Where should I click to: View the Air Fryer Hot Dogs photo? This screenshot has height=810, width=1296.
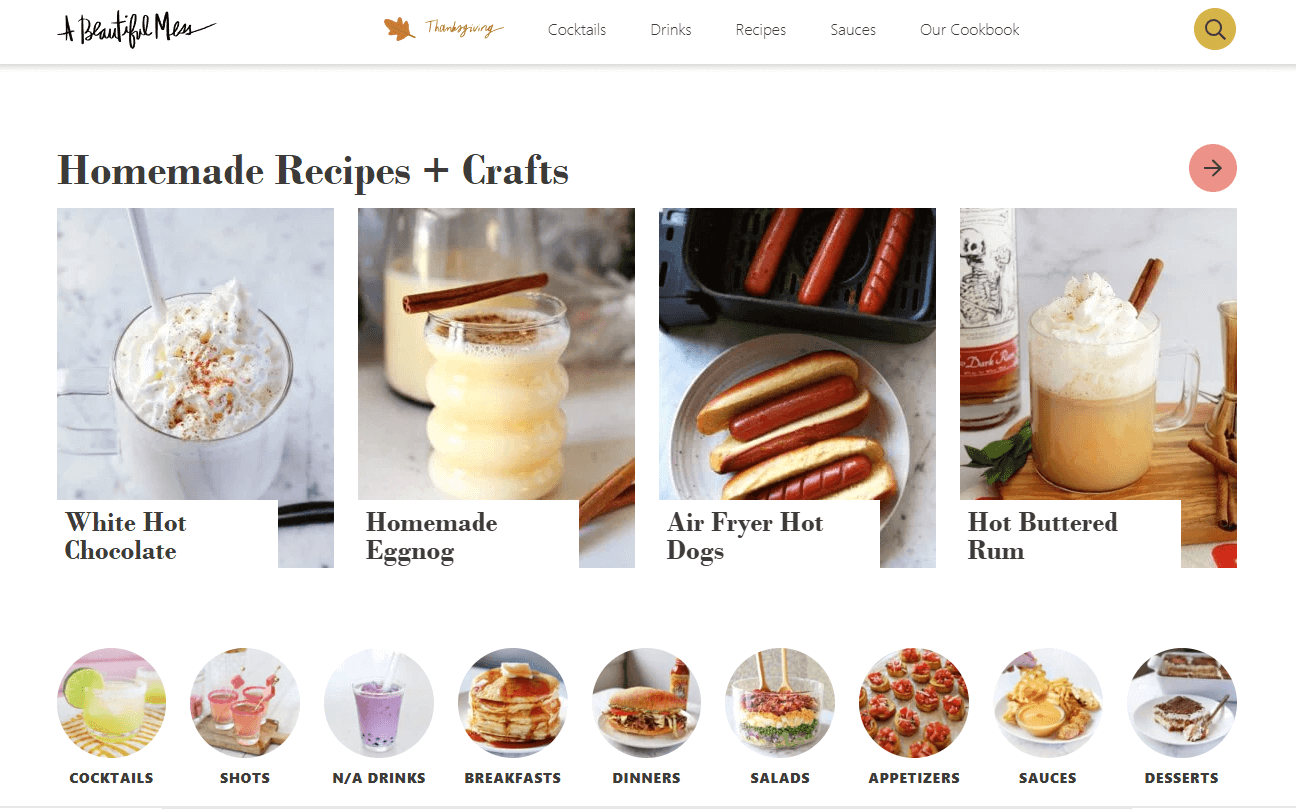pos(797,354)
